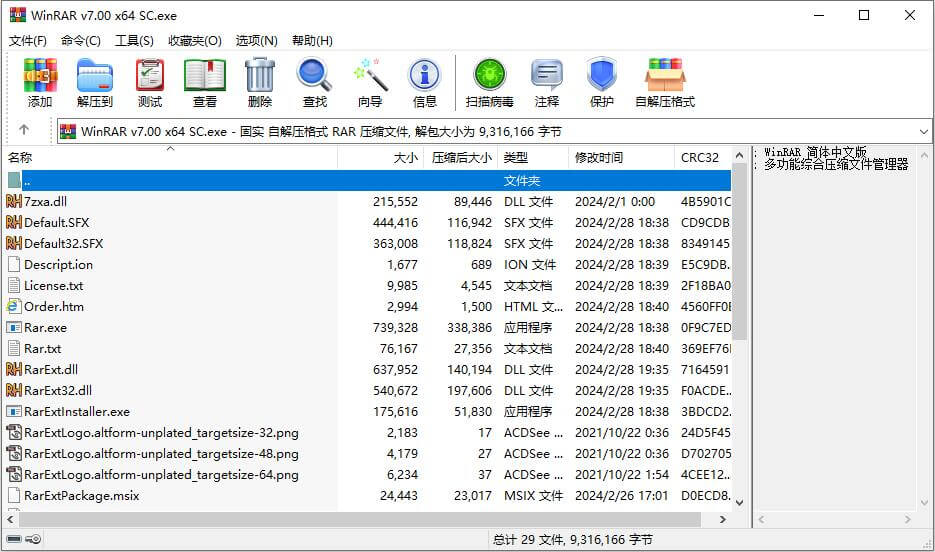
Task: Open the 命令(C) menu
Action: [x=81, y=41]
